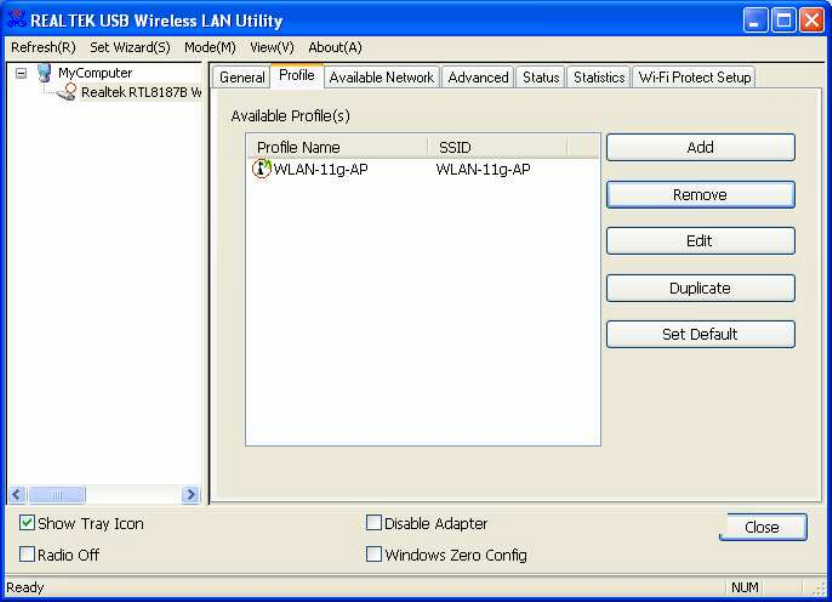
Task: Switch to the Available Network tab
Action: [382, 77]
